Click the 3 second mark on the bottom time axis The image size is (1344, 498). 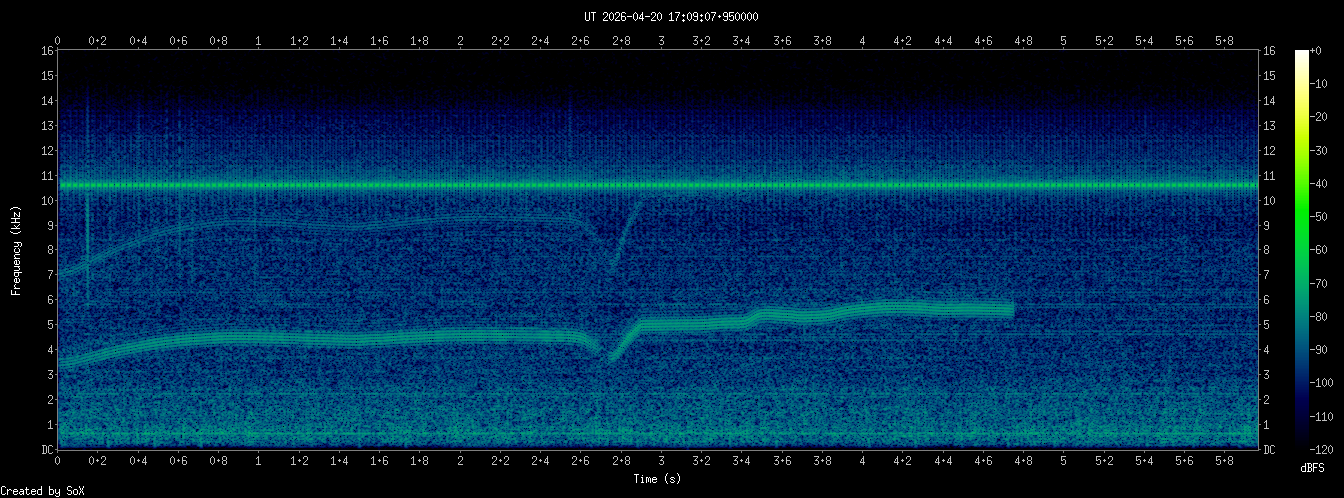(x=661, y=463)
